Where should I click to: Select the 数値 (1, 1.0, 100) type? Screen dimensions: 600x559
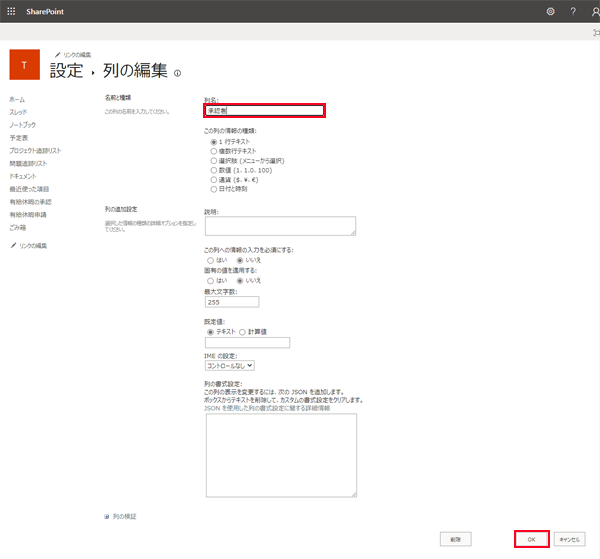pos(214,170)
